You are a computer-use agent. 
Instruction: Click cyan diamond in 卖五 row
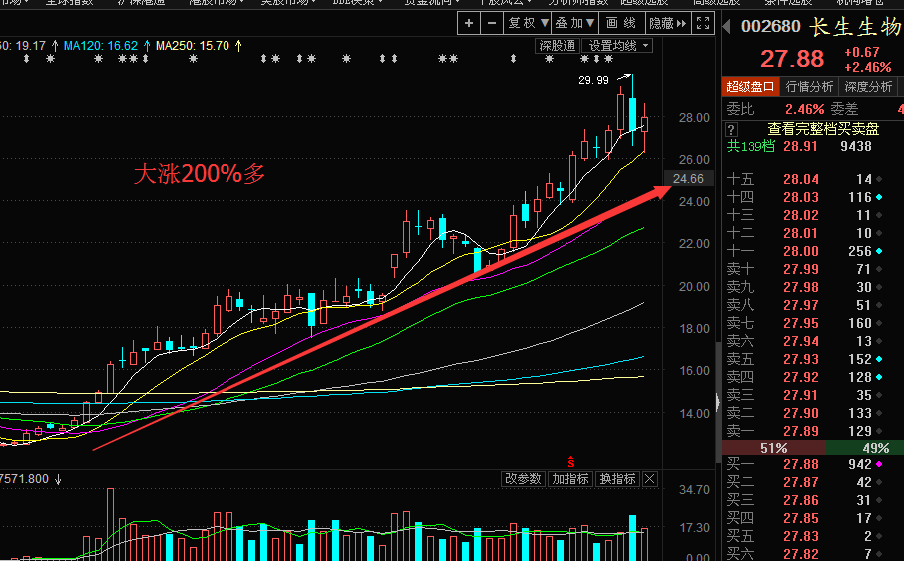879,359
